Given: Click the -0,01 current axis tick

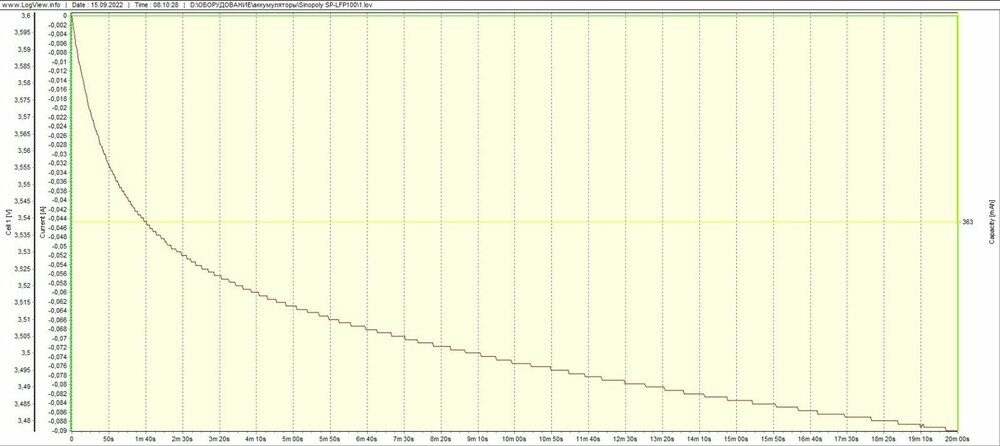Looking at the screenshot, I should click(x=59, y=61).
